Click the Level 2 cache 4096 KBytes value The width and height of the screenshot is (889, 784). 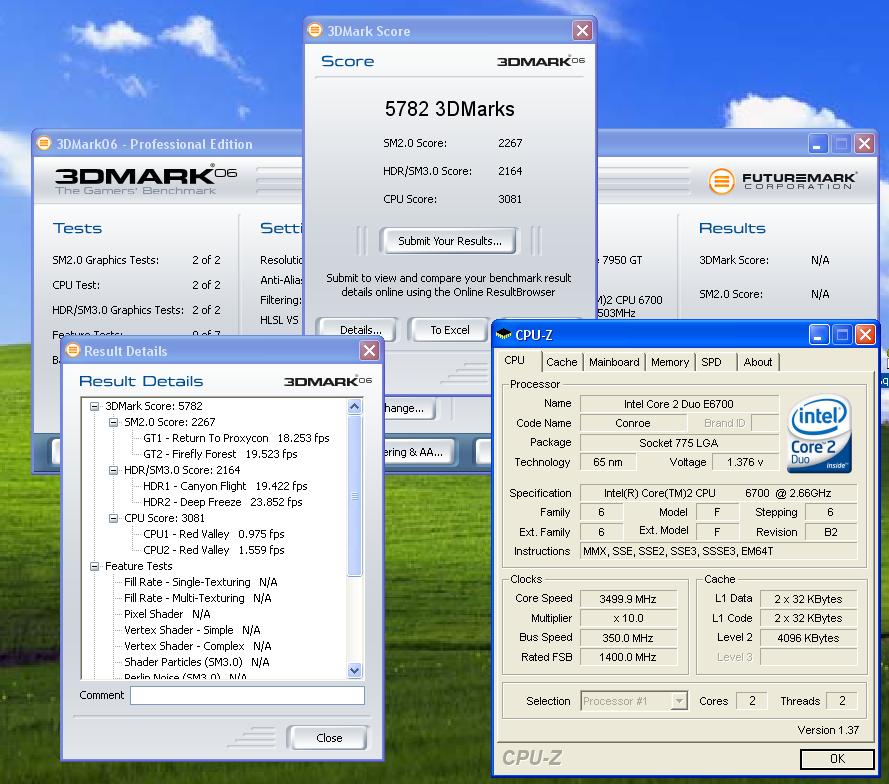pos(808,638)
